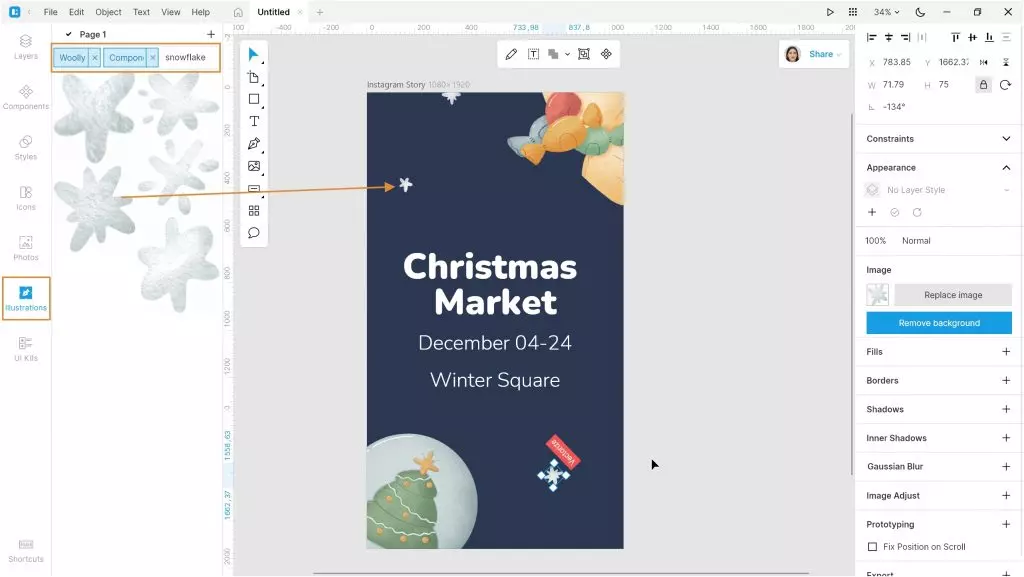1024x577 pixels.
Task: Open the Layers panel
Action: 25,47
